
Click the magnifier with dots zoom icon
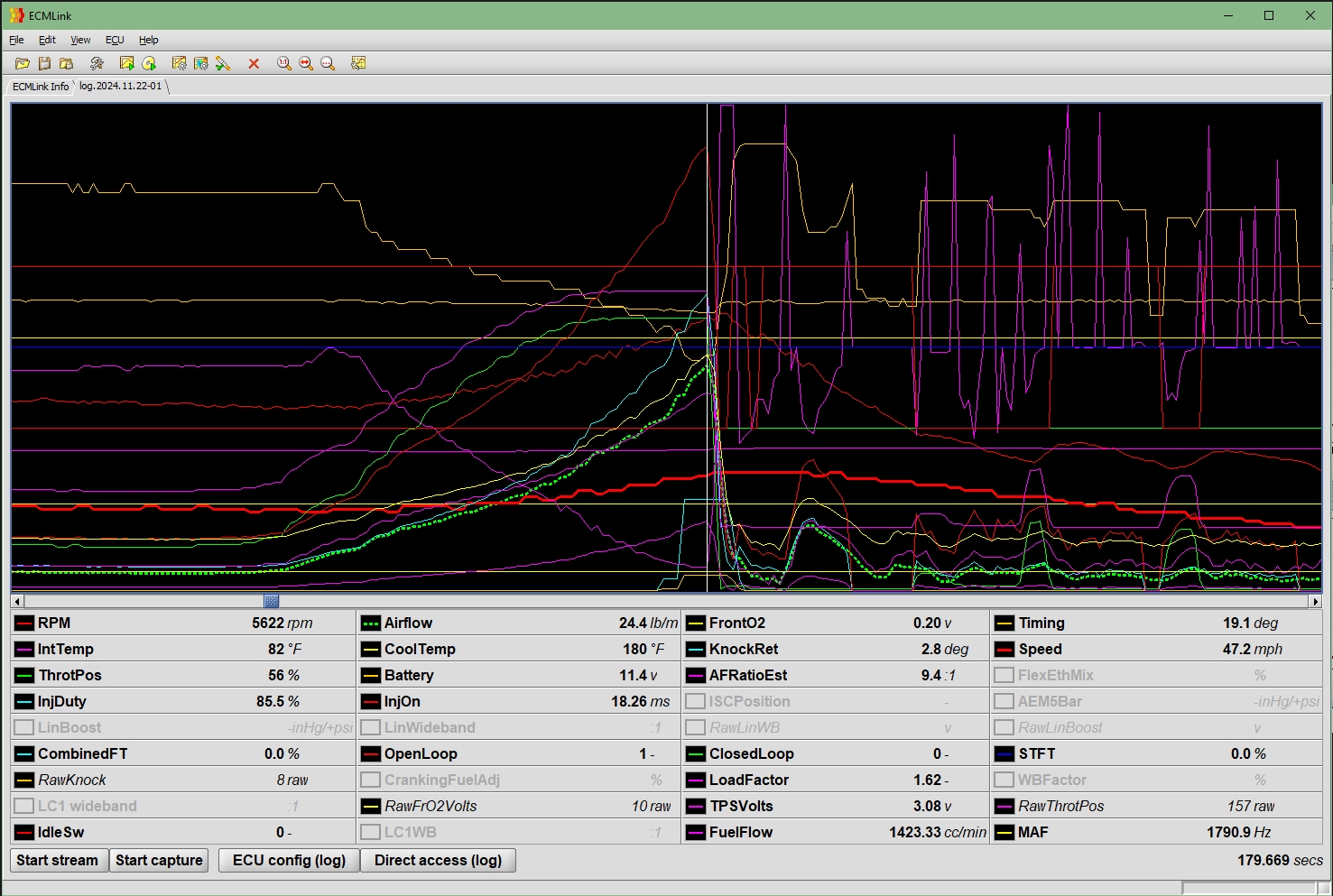(328, 63)
